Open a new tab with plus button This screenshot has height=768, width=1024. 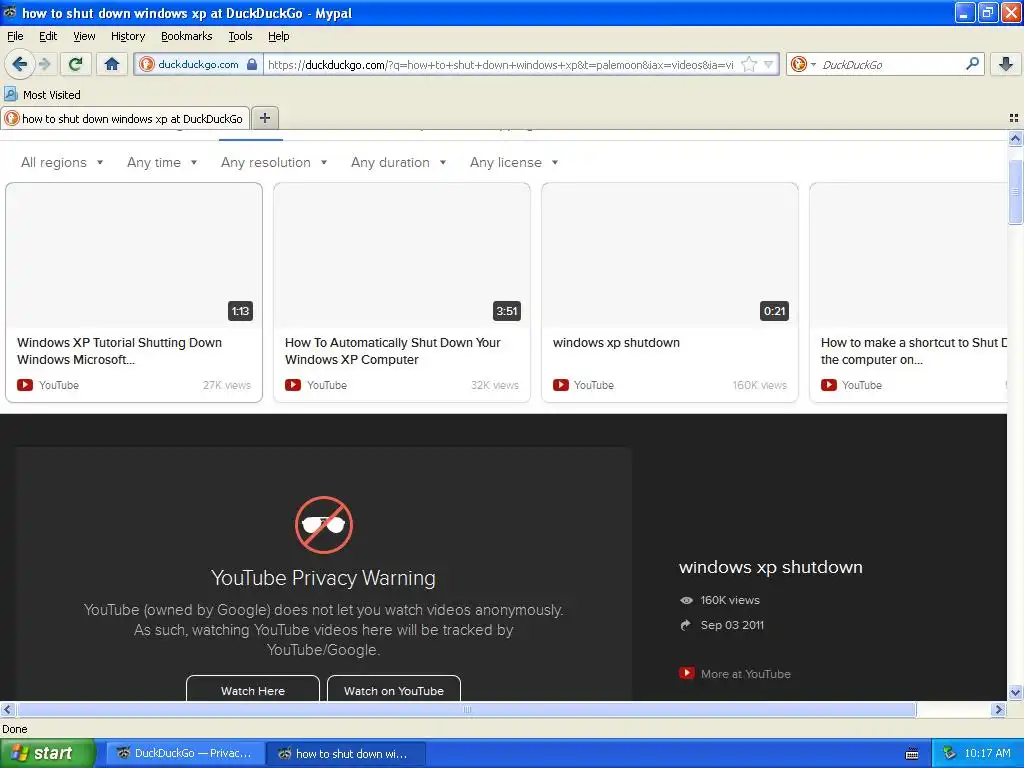tap(264, 118)
